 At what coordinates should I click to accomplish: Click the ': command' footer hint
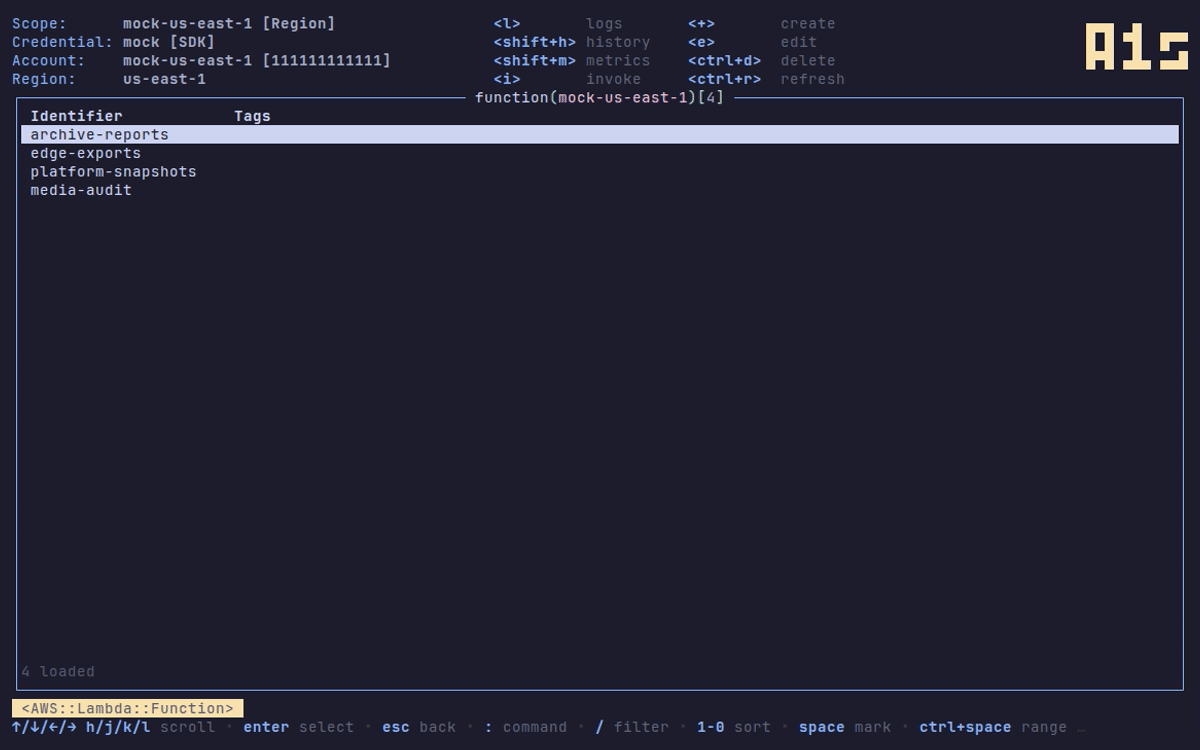click(526, 727)
